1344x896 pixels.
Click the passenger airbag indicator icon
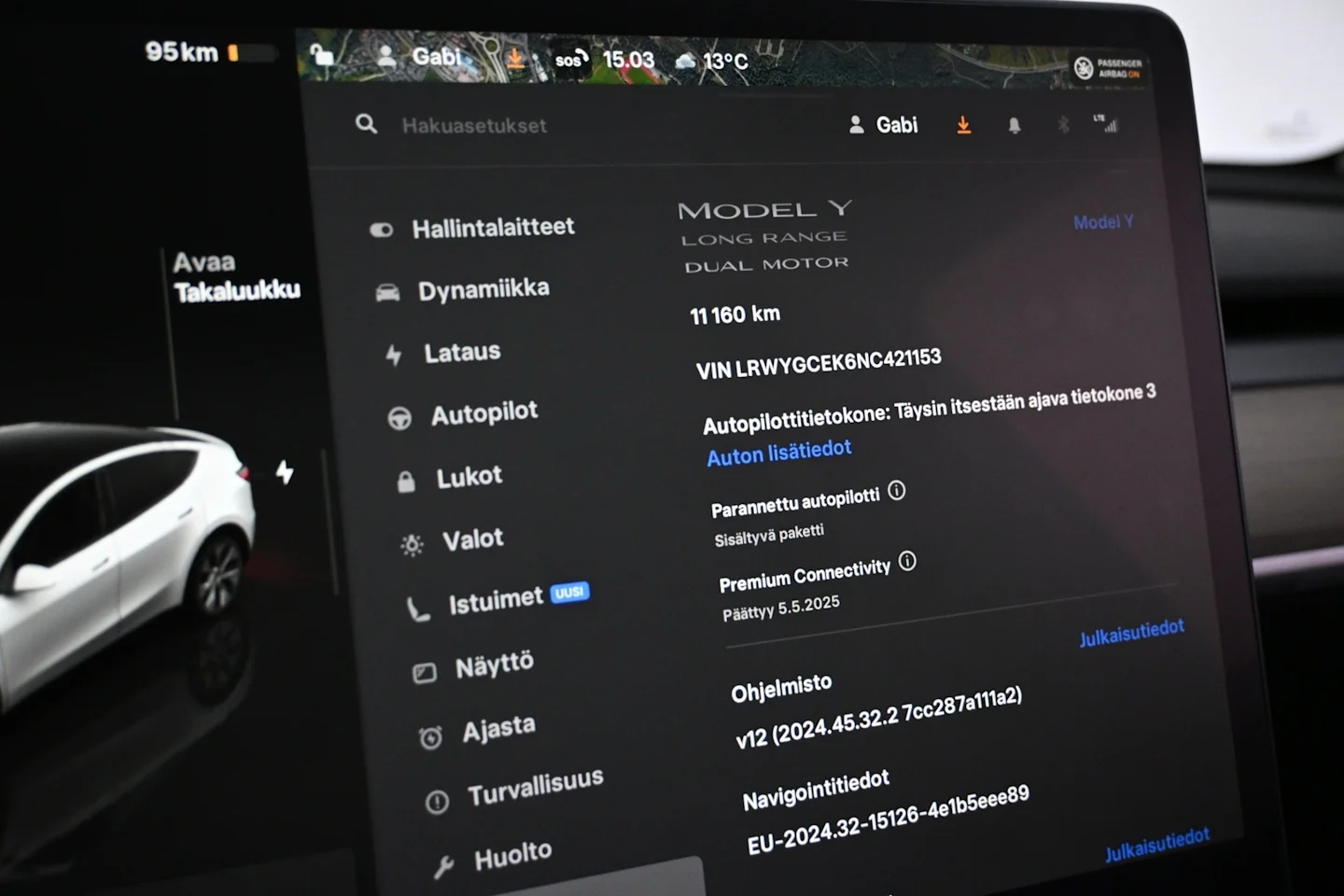click(1108, 67)
